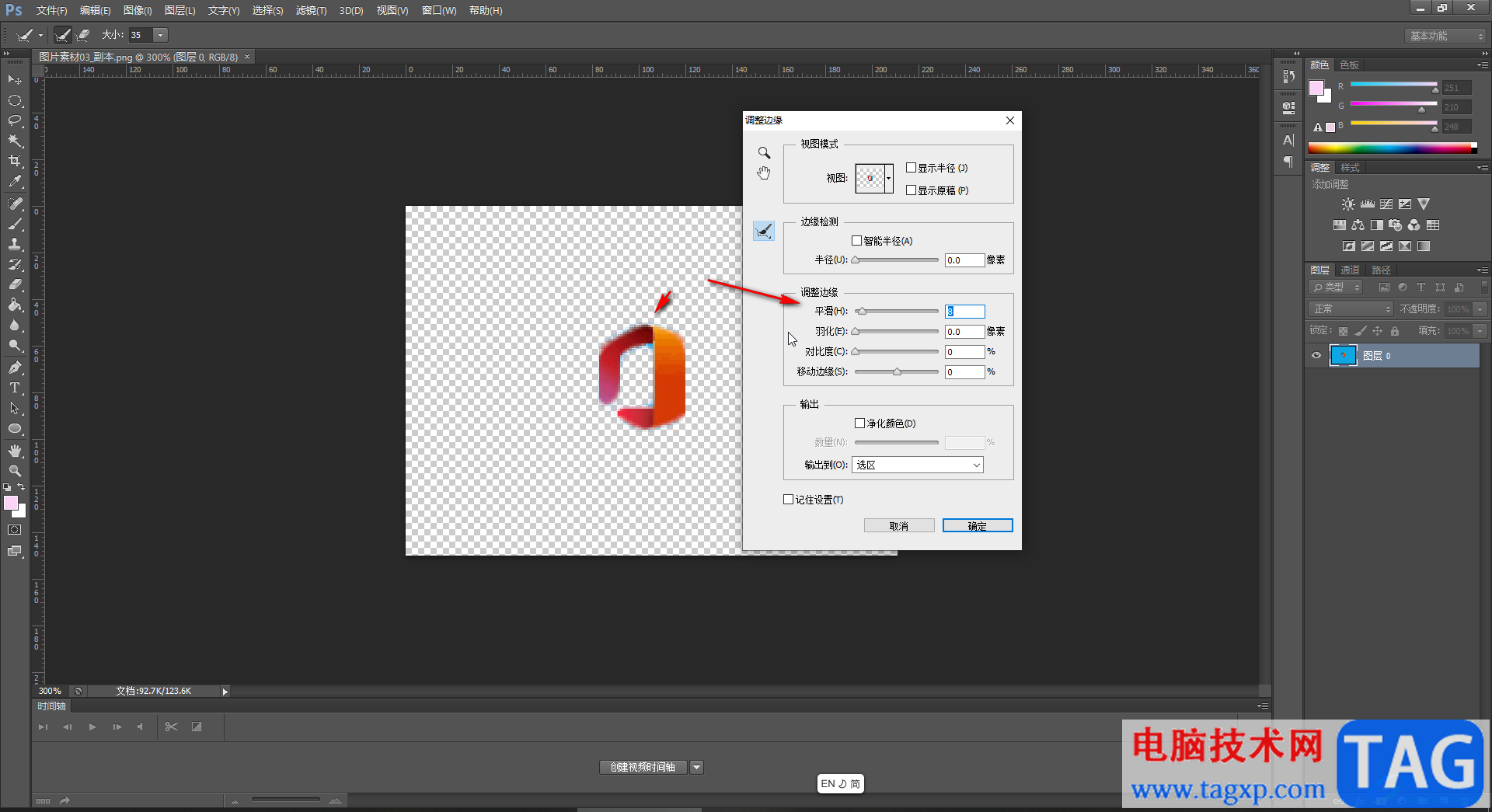Image resolution: width=1492 pixels, height=812 pixels.
Task: Select the Refine Radius brush in dialog
Action: coord(764,231)
